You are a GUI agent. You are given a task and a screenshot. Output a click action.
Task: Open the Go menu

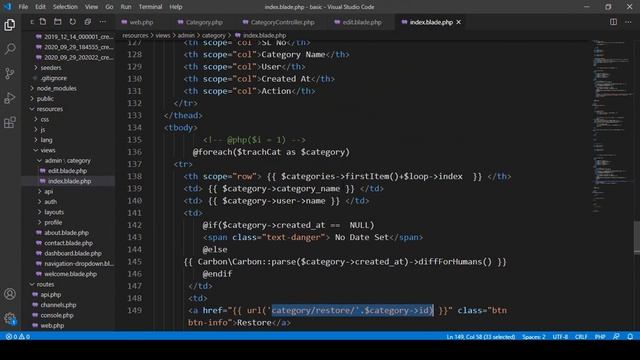click(x=109, y=7)
